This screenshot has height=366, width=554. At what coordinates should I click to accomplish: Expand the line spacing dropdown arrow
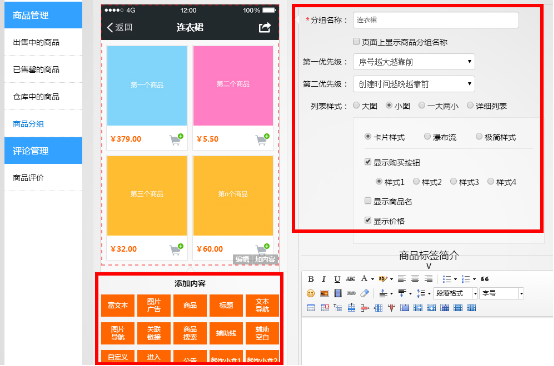coord(429,294)
